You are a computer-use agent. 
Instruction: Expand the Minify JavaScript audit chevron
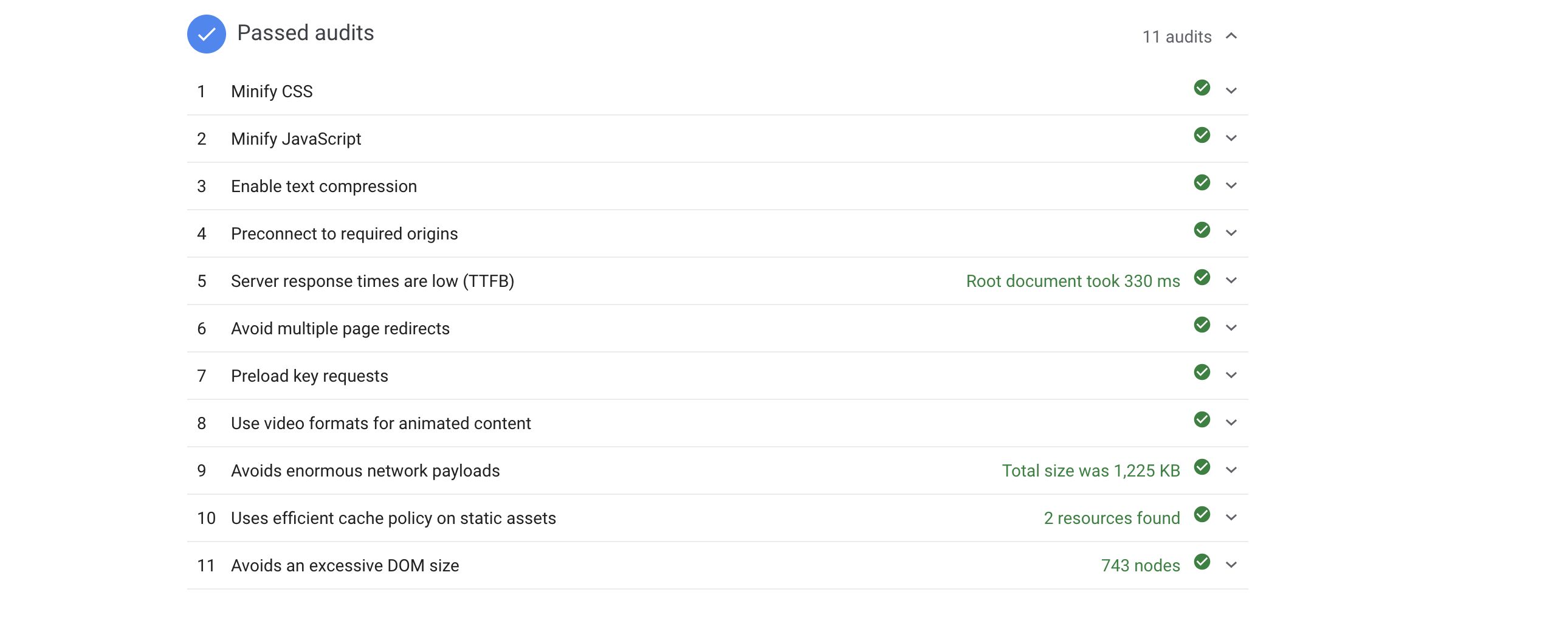(x=1231, y=138)
